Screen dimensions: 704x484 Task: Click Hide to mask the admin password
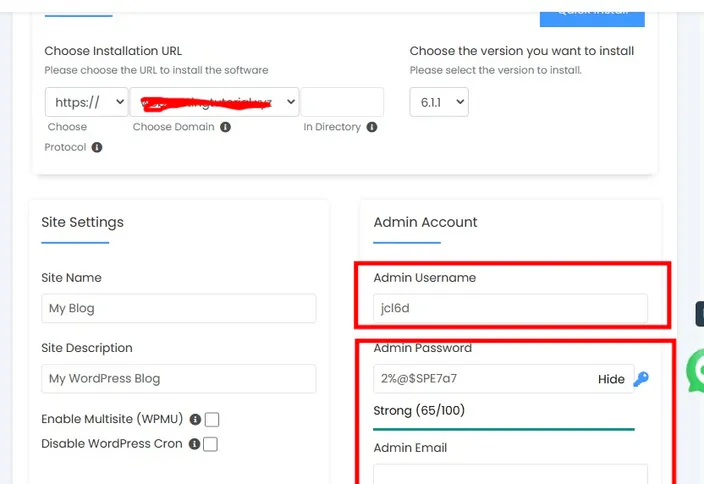[611, 379]
